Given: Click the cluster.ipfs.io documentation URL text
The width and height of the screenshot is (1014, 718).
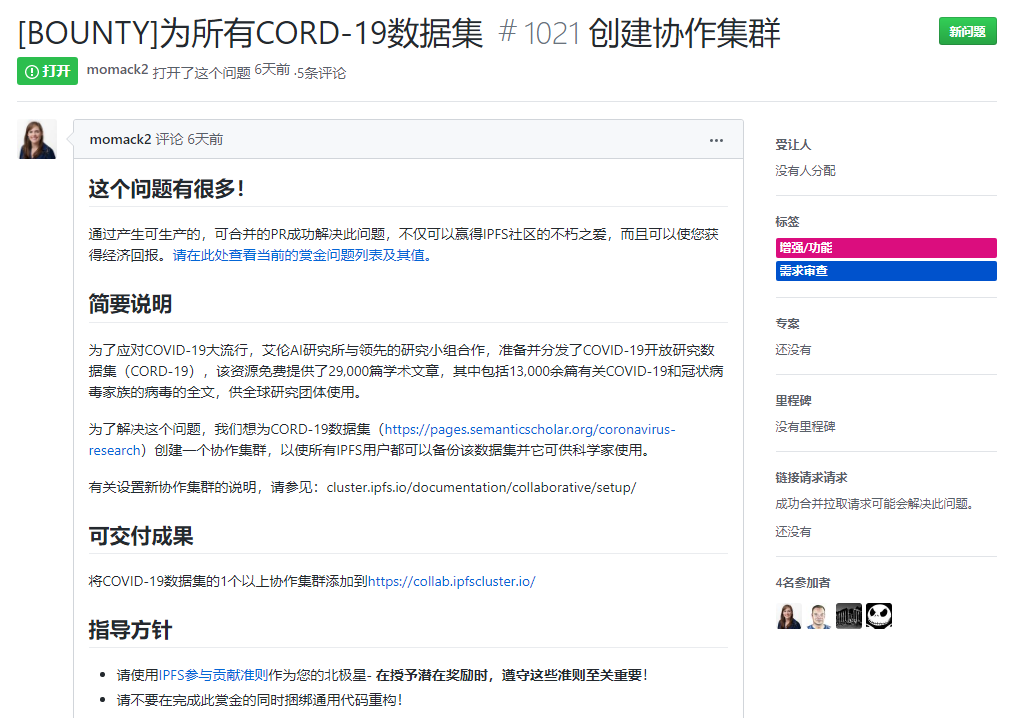Looking at the screenshot, I should (x=481, y=487).
